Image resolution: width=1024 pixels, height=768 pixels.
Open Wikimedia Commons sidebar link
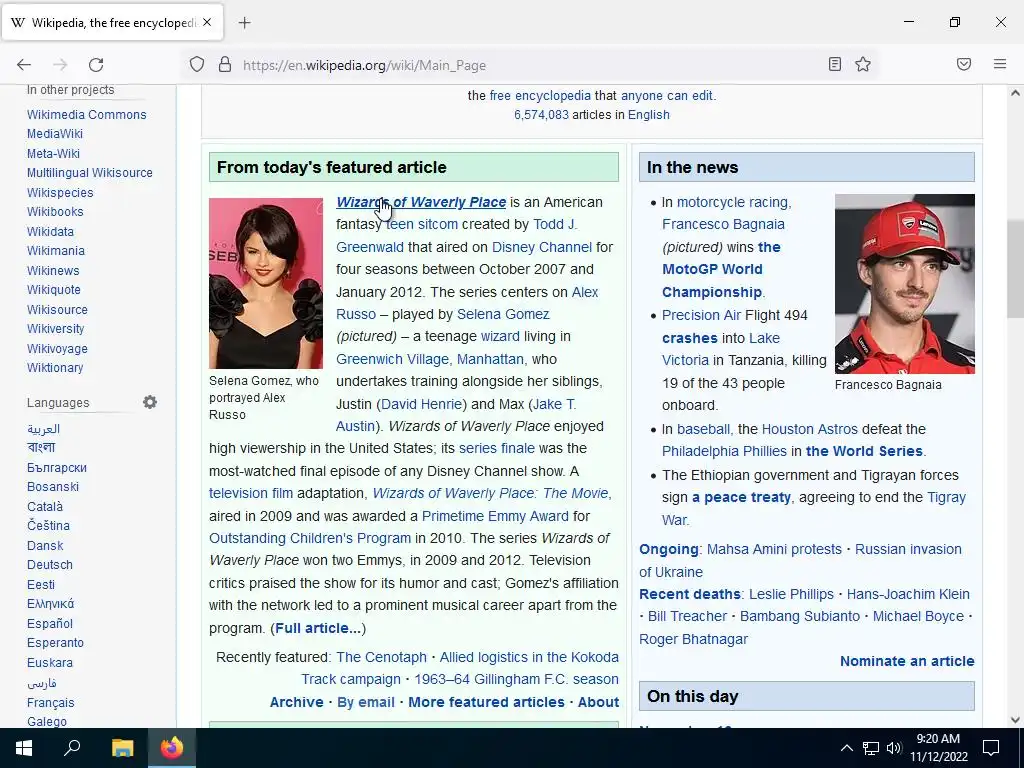click(87, 114)
